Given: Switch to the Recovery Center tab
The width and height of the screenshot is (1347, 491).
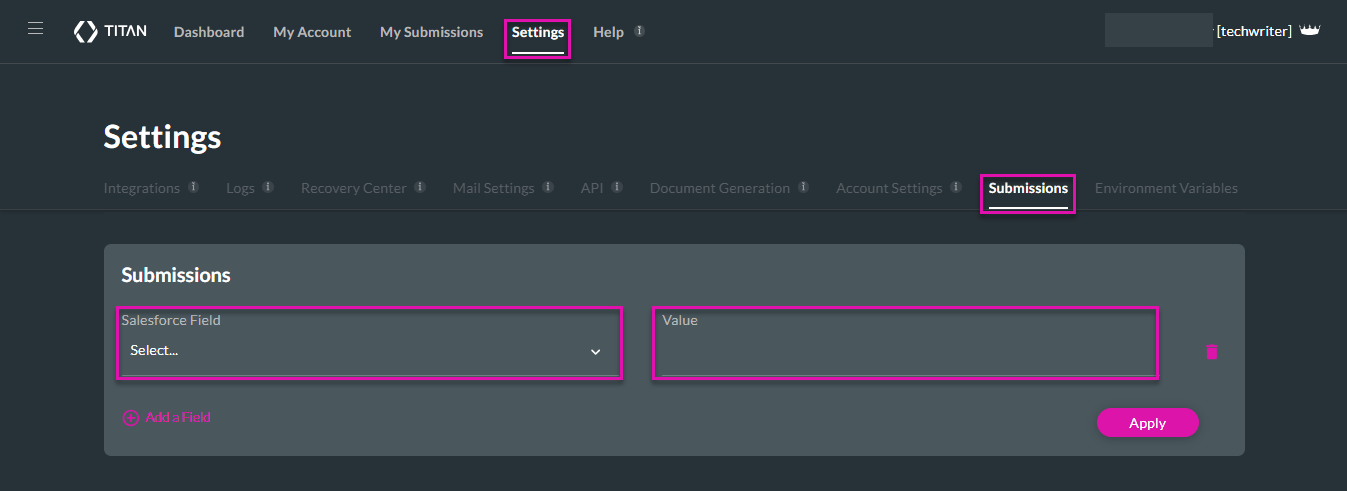Looking at the screenshot, I should tap(353, 188).
